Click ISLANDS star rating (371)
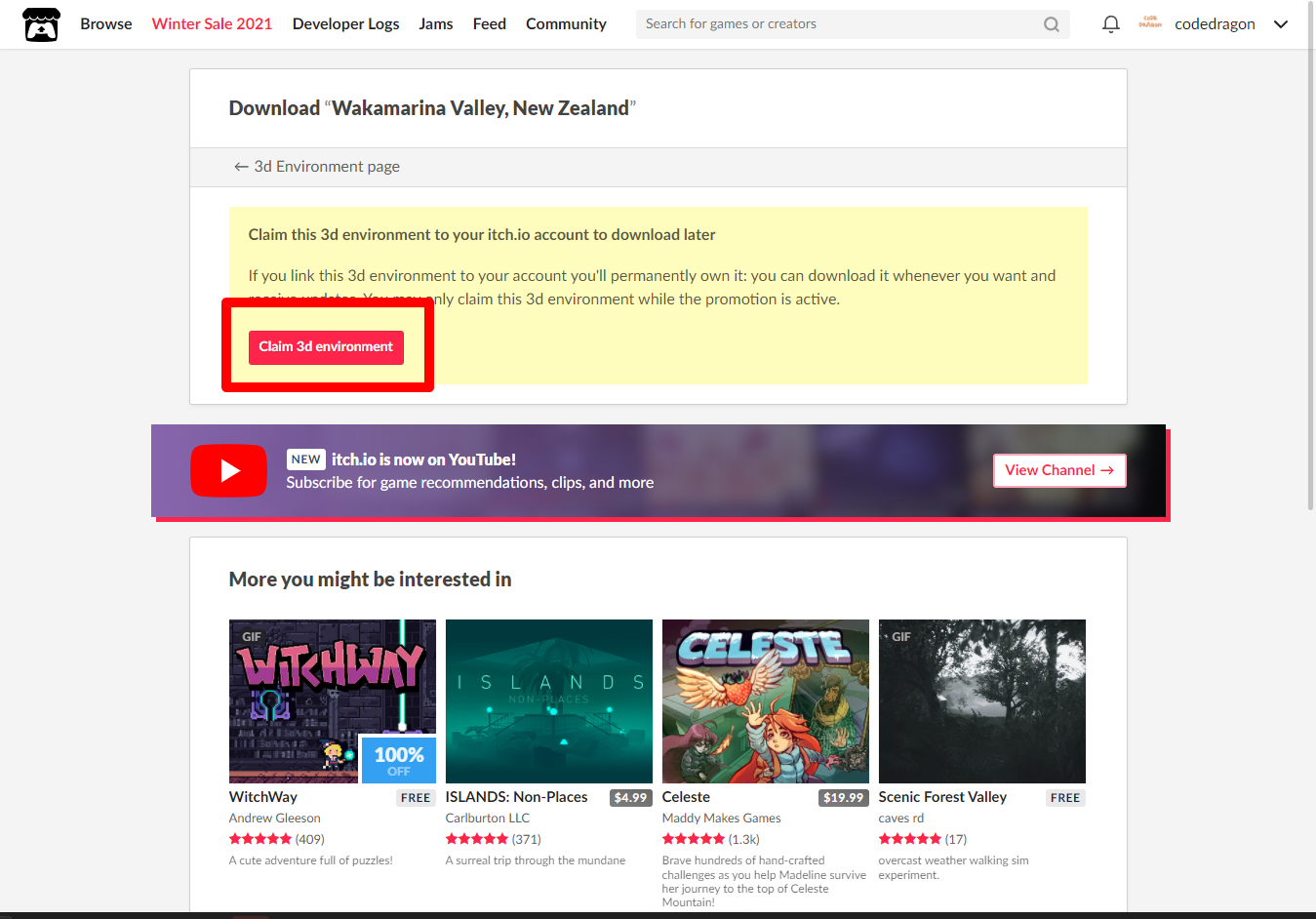 pyautogui.click(x=494, y=839)
